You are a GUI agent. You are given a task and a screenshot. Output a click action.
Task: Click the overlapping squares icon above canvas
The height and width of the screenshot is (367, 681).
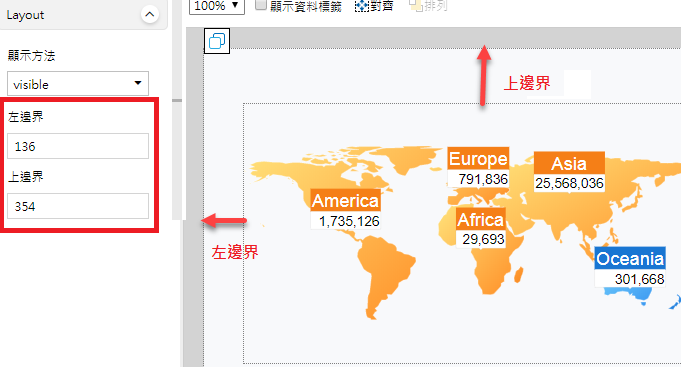[x=217, y=41]
